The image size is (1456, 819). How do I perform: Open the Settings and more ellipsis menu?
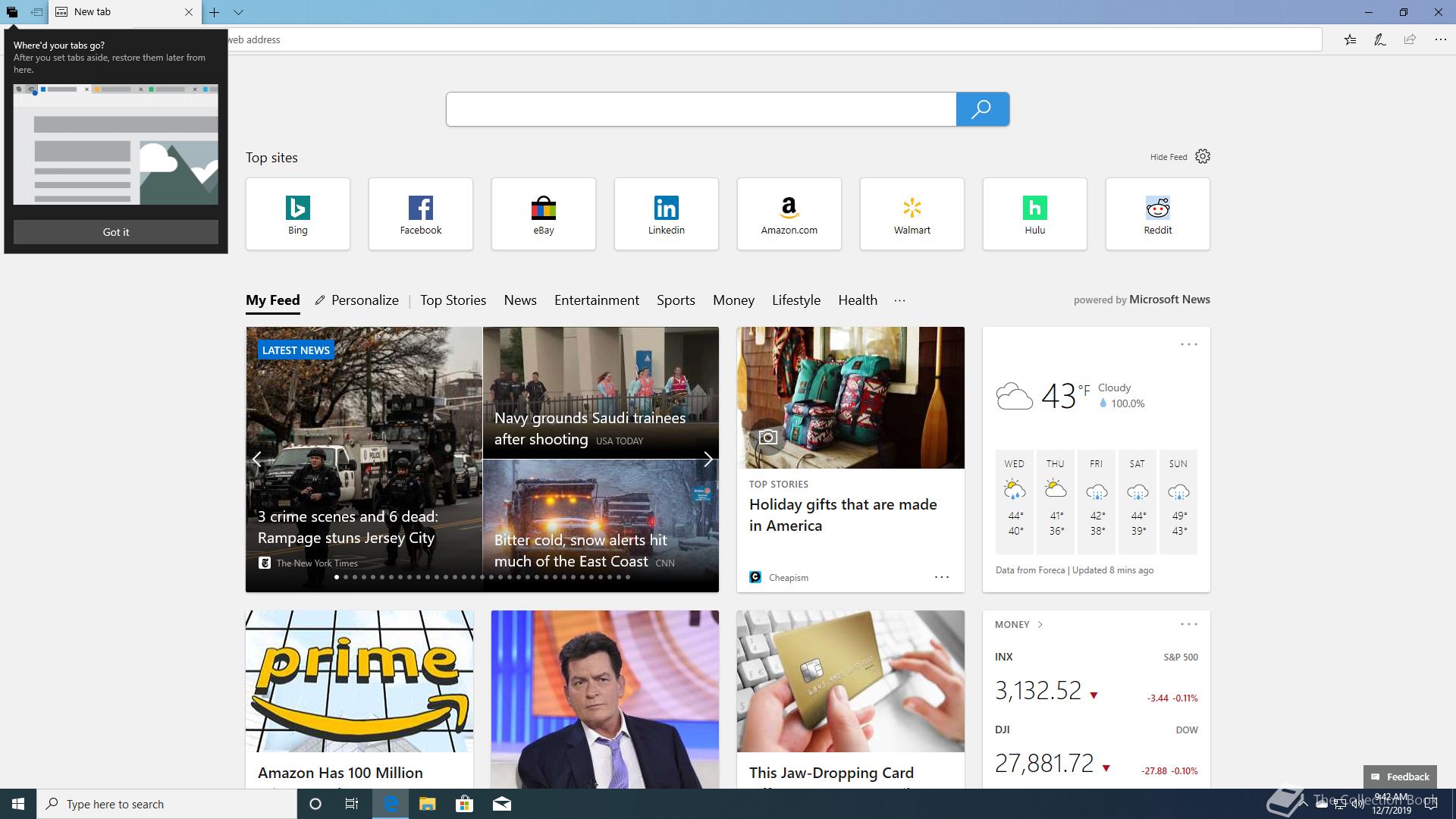[x=1440, y=39]
